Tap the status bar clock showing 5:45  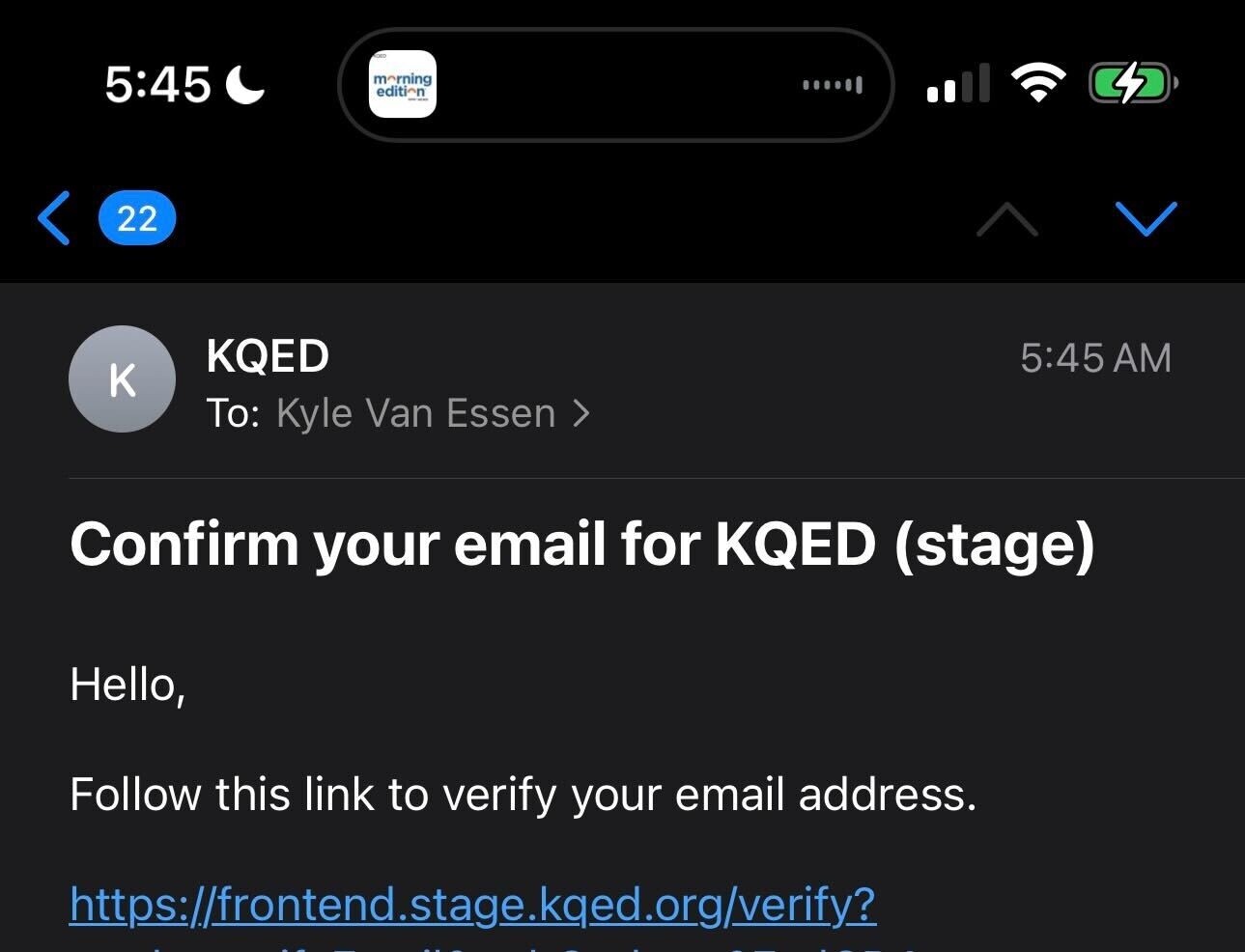[157, 85]
